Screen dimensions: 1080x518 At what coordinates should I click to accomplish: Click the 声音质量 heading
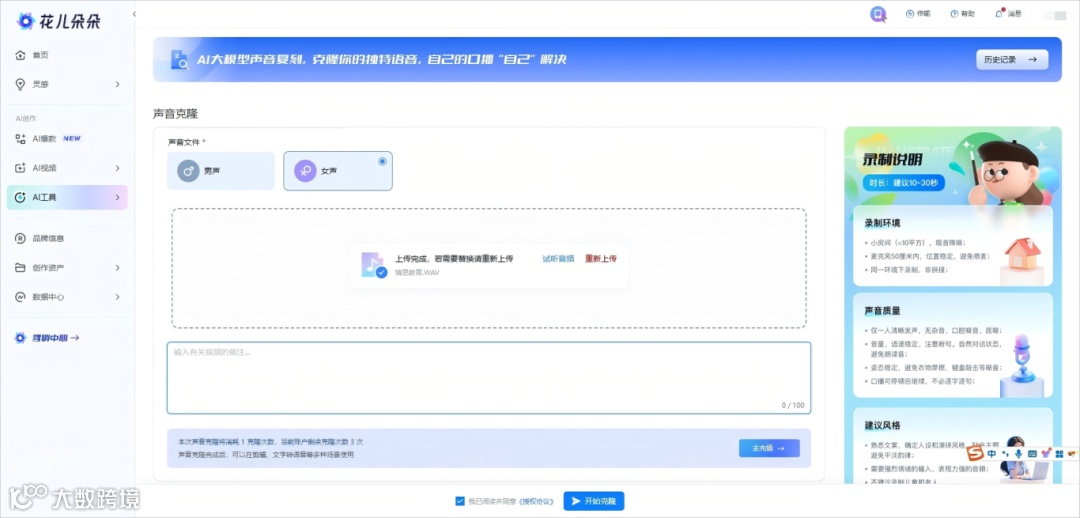coord(882,311)
